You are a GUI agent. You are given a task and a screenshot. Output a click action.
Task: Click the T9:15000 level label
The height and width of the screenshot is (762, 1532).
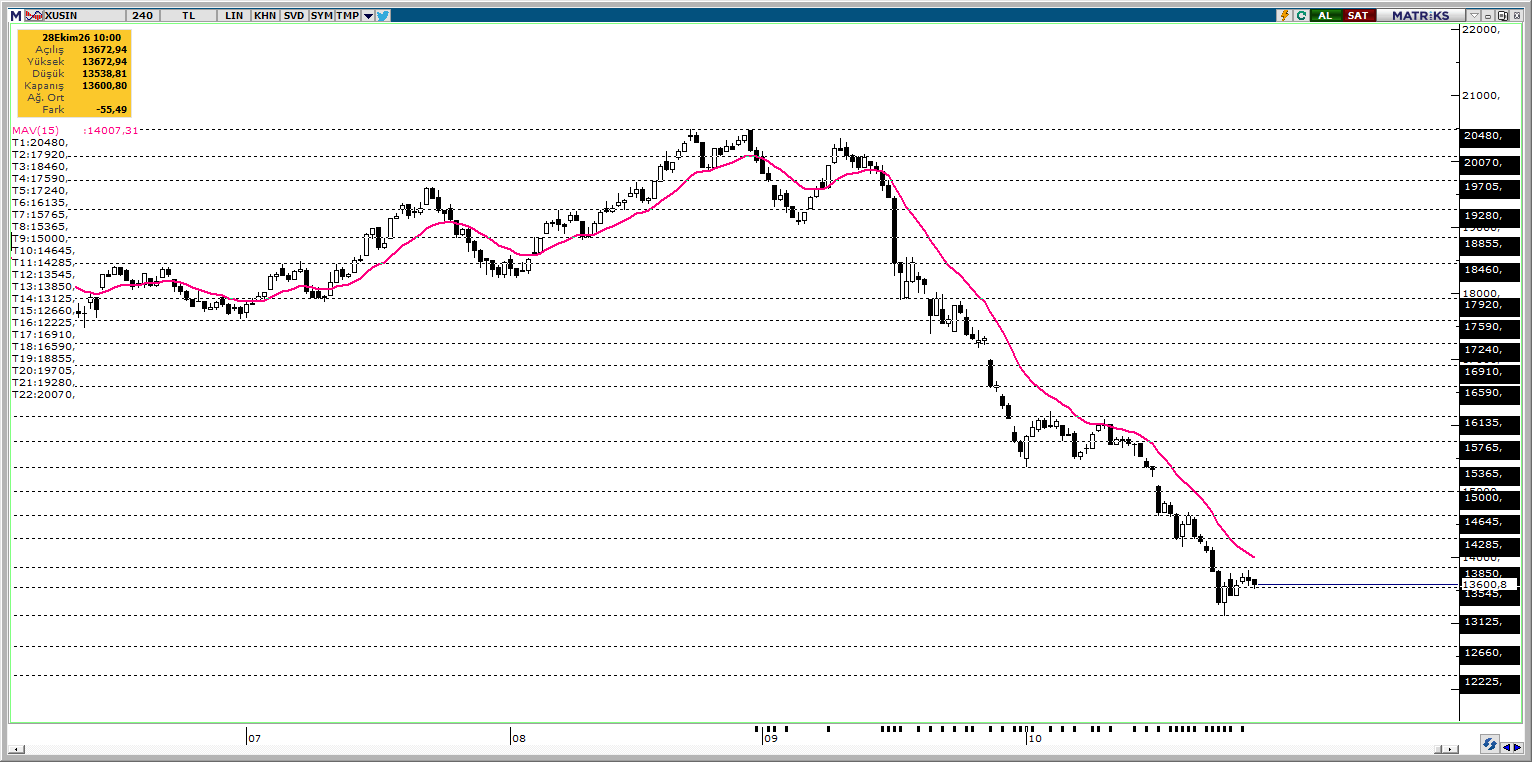click(40, 238)
